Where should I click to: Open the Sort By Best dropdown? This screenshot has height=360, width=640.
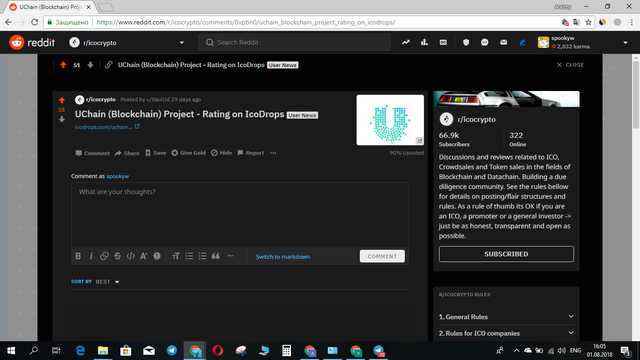pyautogui.click(x=107, y=282)
